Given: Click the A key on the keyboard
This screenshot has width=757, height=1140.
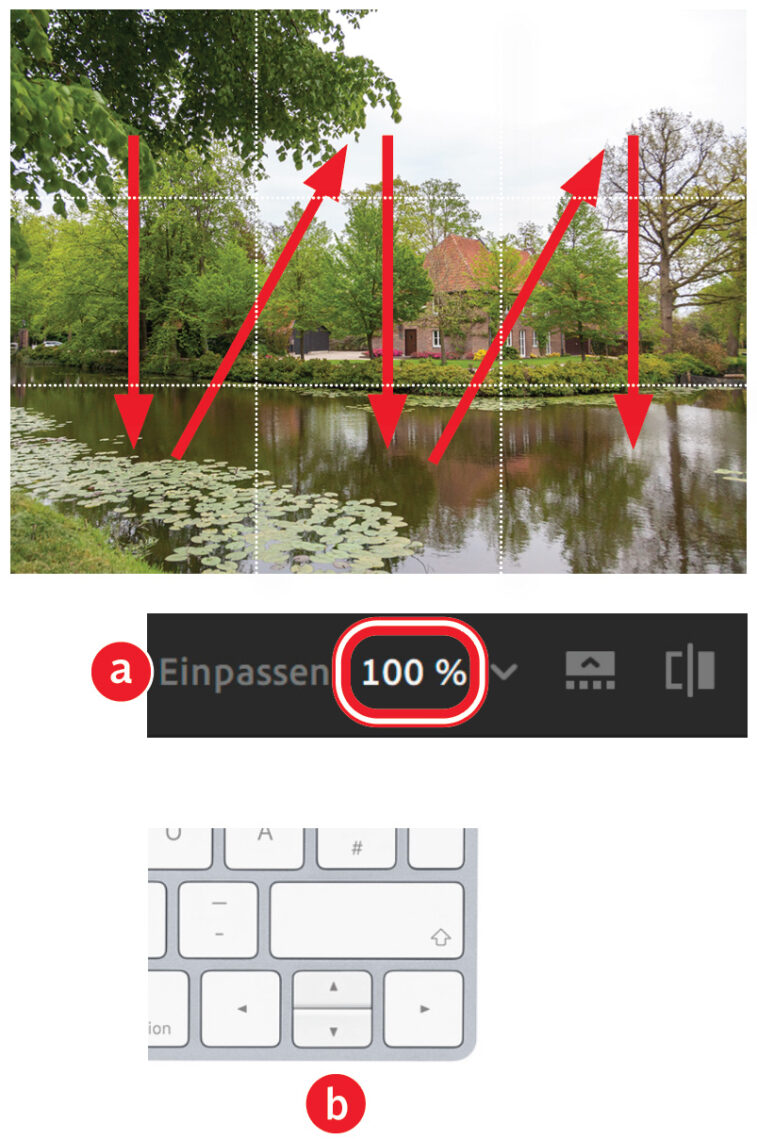Looking at the screenshot, I should point(264,848).
